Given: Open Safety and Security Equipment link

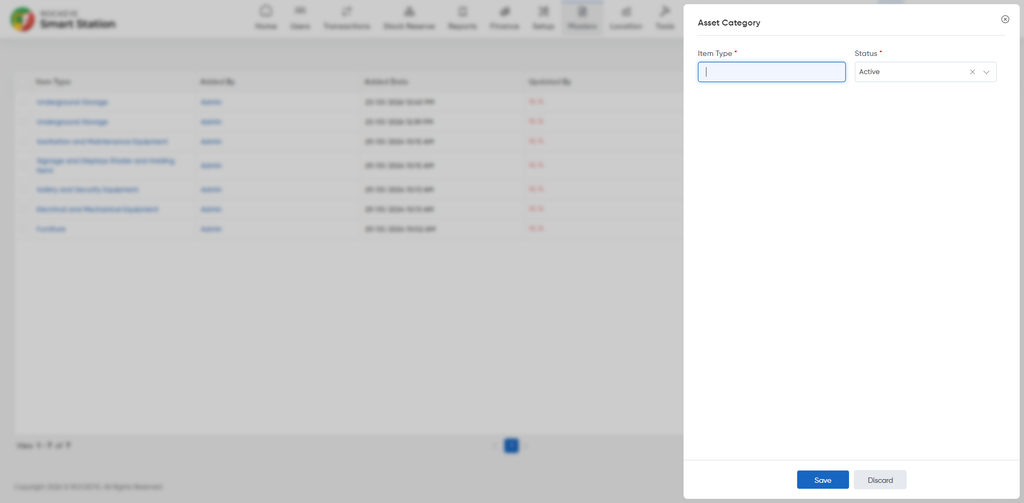Looking at the screenshot, I should 87,189.
